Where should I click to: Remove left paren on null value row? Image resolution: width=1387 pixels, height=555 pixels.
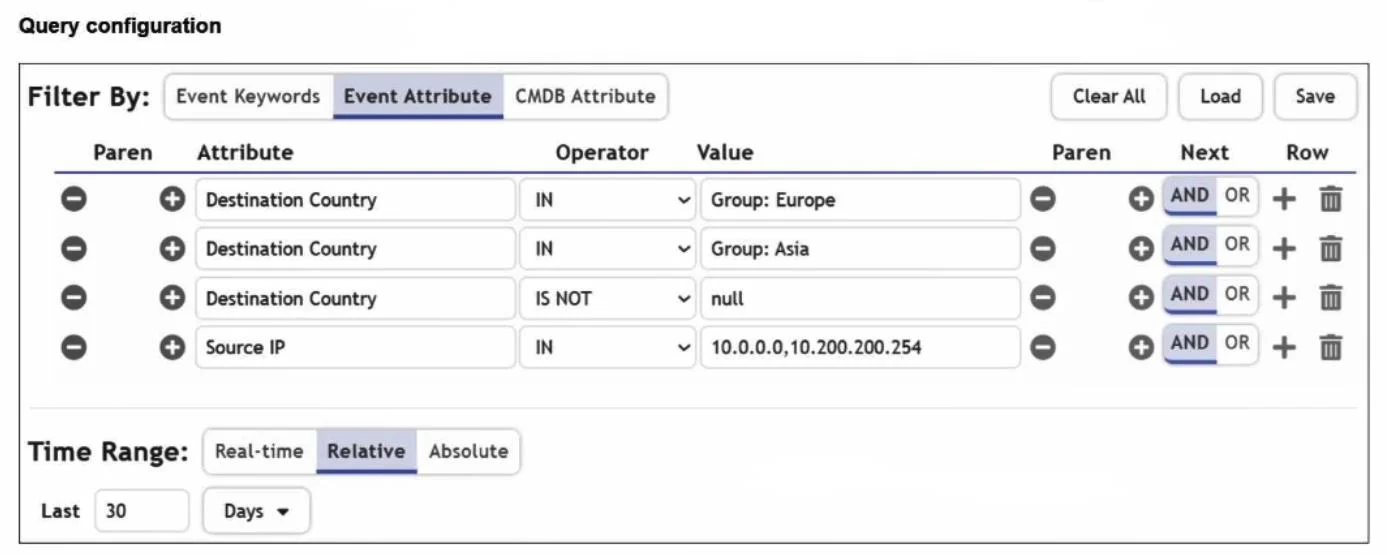coord(74,298)
